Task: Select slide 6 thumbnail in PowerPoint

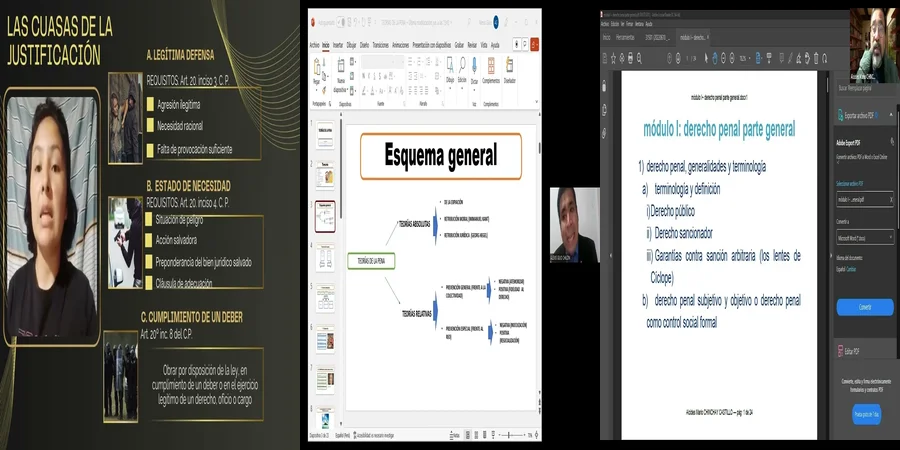Action: pos(325,339)
